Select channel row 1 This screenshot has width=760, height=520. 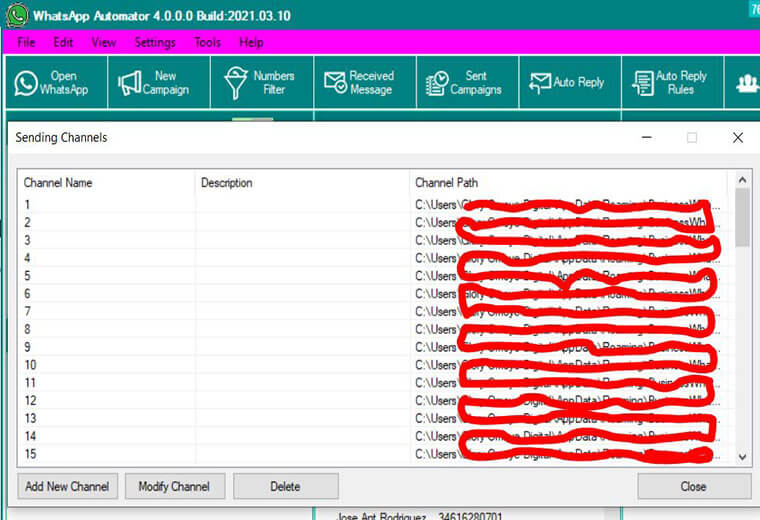click(x=372, y=205)
